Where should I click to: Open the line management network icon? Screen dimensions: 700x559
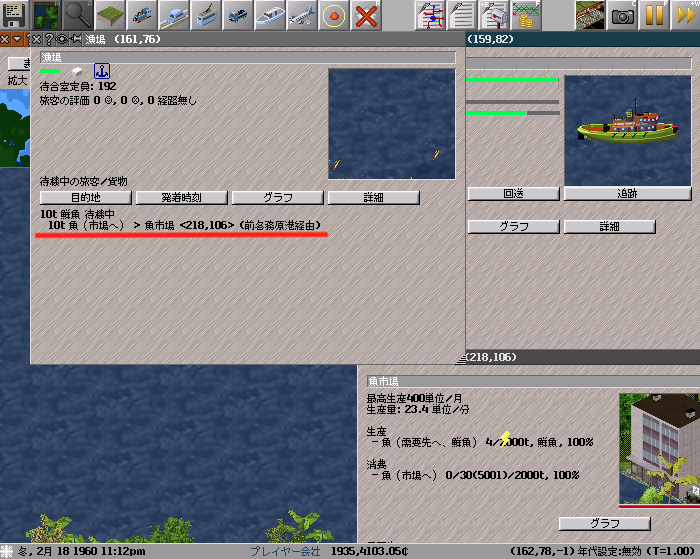click(430, 15)
